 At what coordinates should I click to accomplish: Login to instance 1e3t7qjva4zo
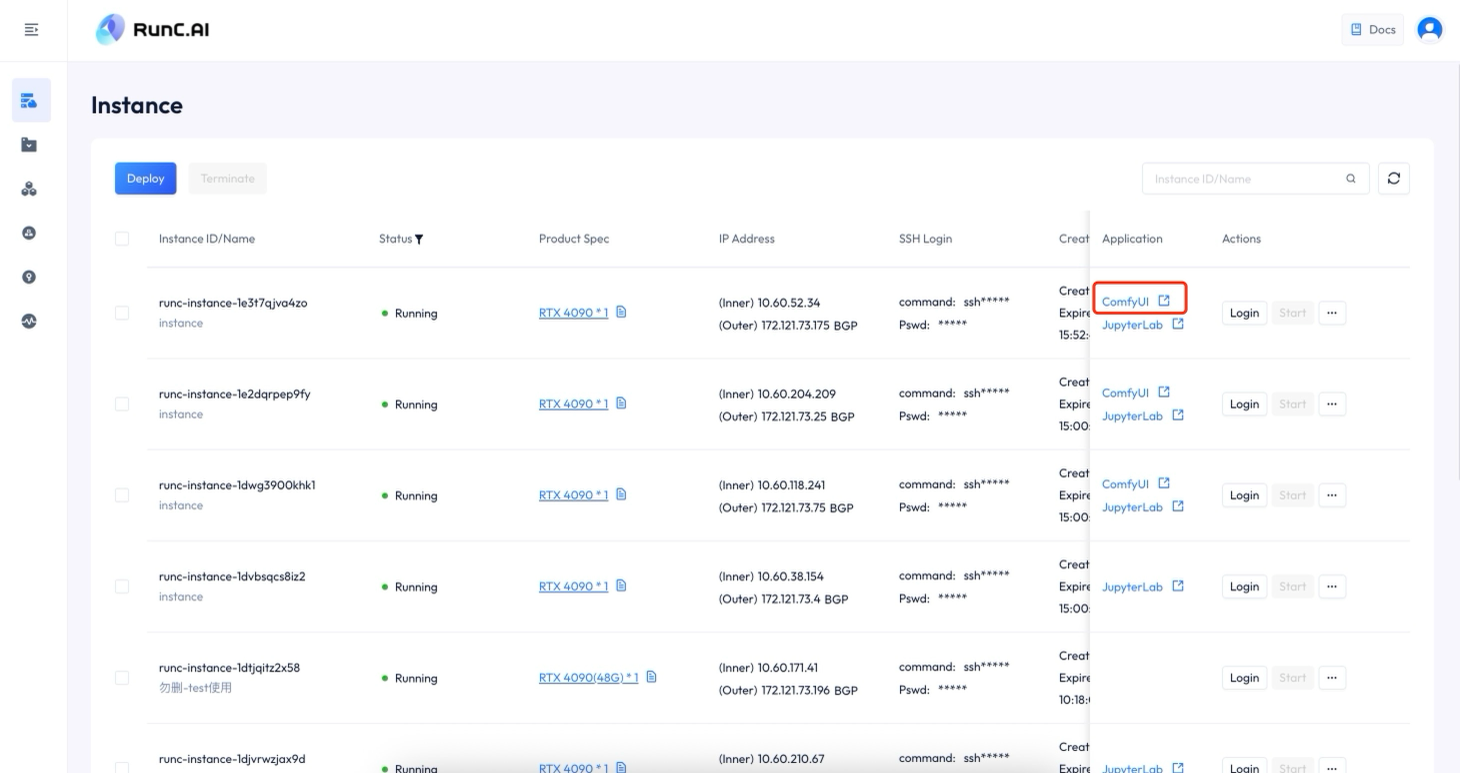pos(1244,313)
